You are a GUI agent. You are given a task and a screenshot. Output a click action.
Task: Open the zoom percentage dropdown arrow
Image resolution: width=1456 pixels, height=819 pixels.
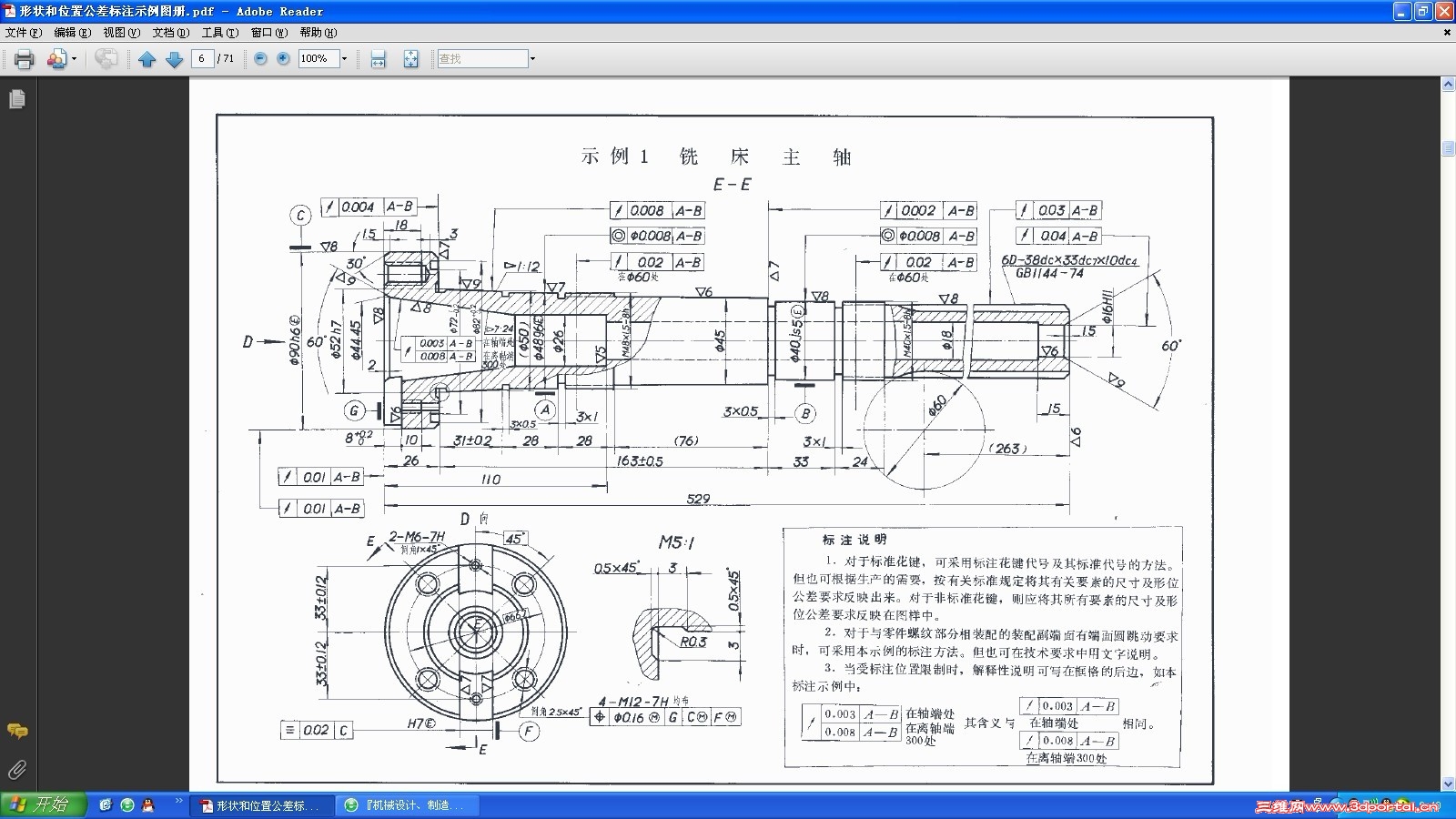344,58
